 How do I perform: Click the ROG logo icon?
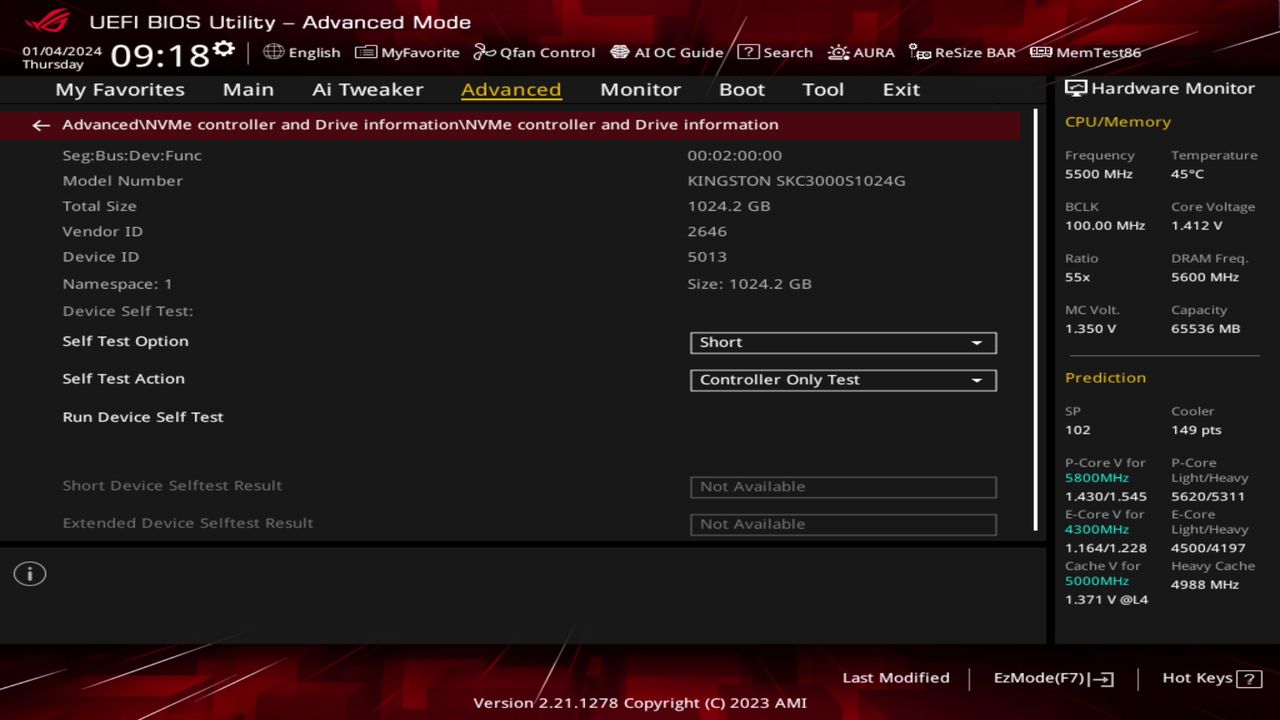pyautogui.click(x=48, y=20)
